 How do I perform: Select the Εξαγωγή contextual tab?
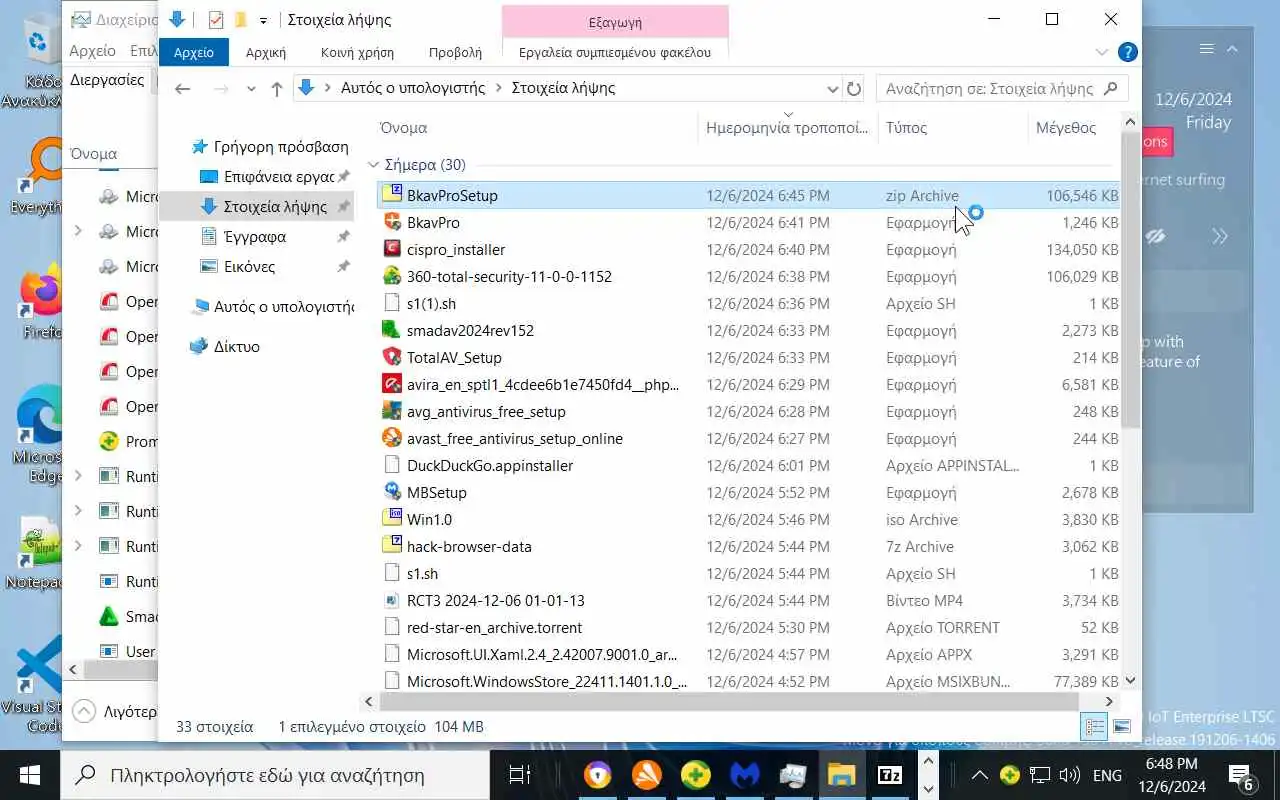(x=615, y=21)
